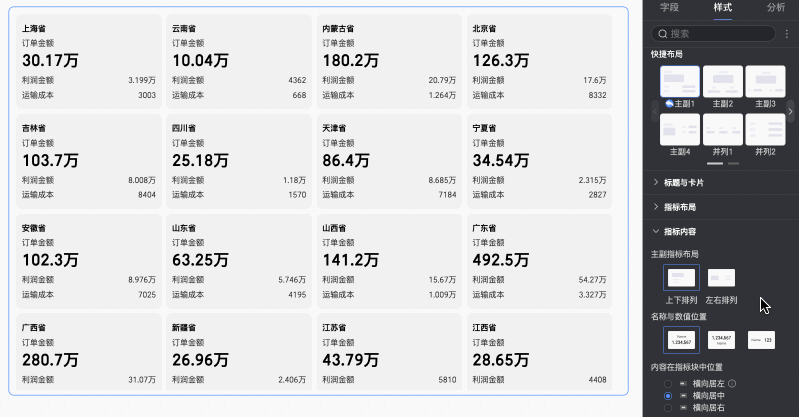Show next quick layouts with right arrow
The width and height of the screenshot is (799, 417).
pos(790,111)
